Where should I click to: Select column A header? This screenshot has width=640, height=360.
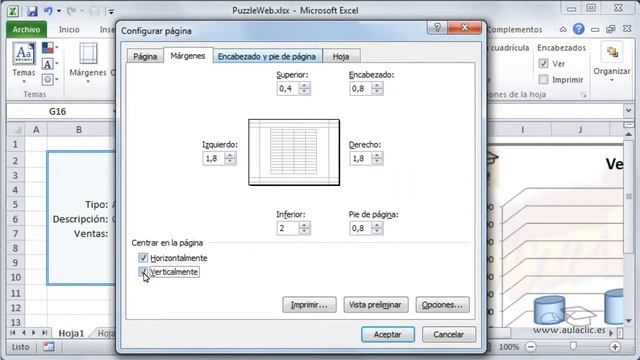36,130
